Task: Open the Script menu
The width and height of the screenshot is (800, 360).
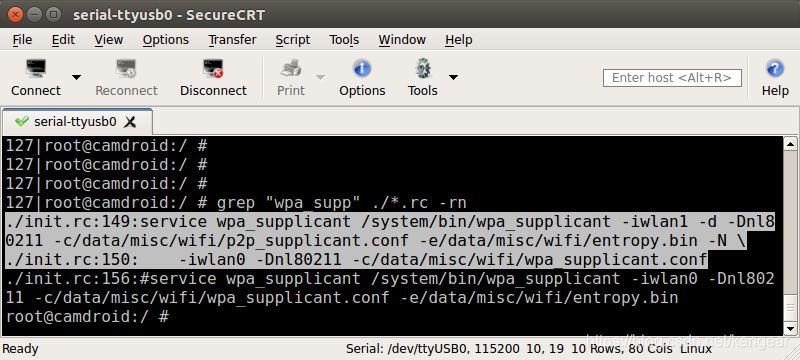Action: [292, 40]
